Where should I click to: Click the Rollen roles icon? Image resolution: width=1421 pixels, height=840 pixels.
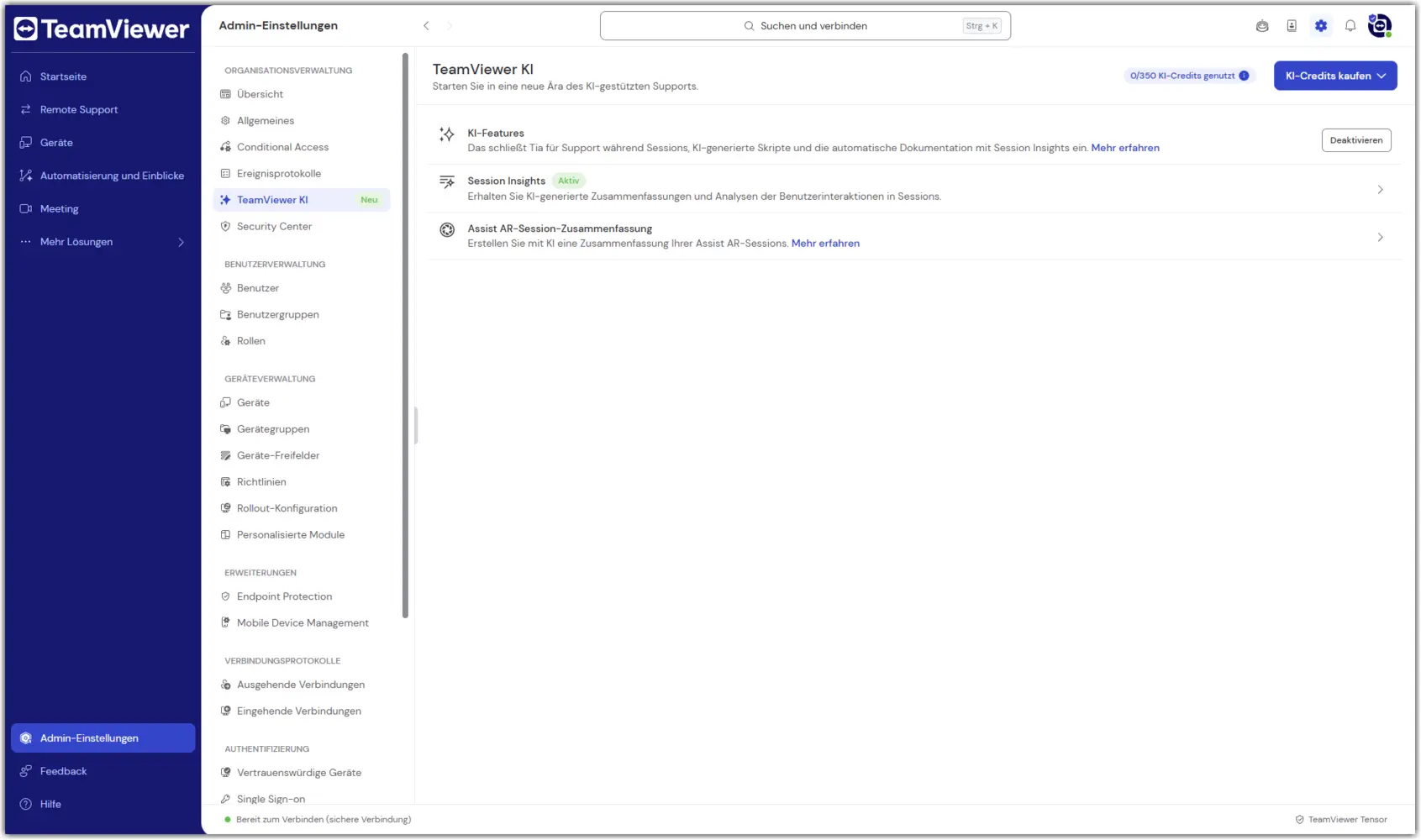click(225, 341)
